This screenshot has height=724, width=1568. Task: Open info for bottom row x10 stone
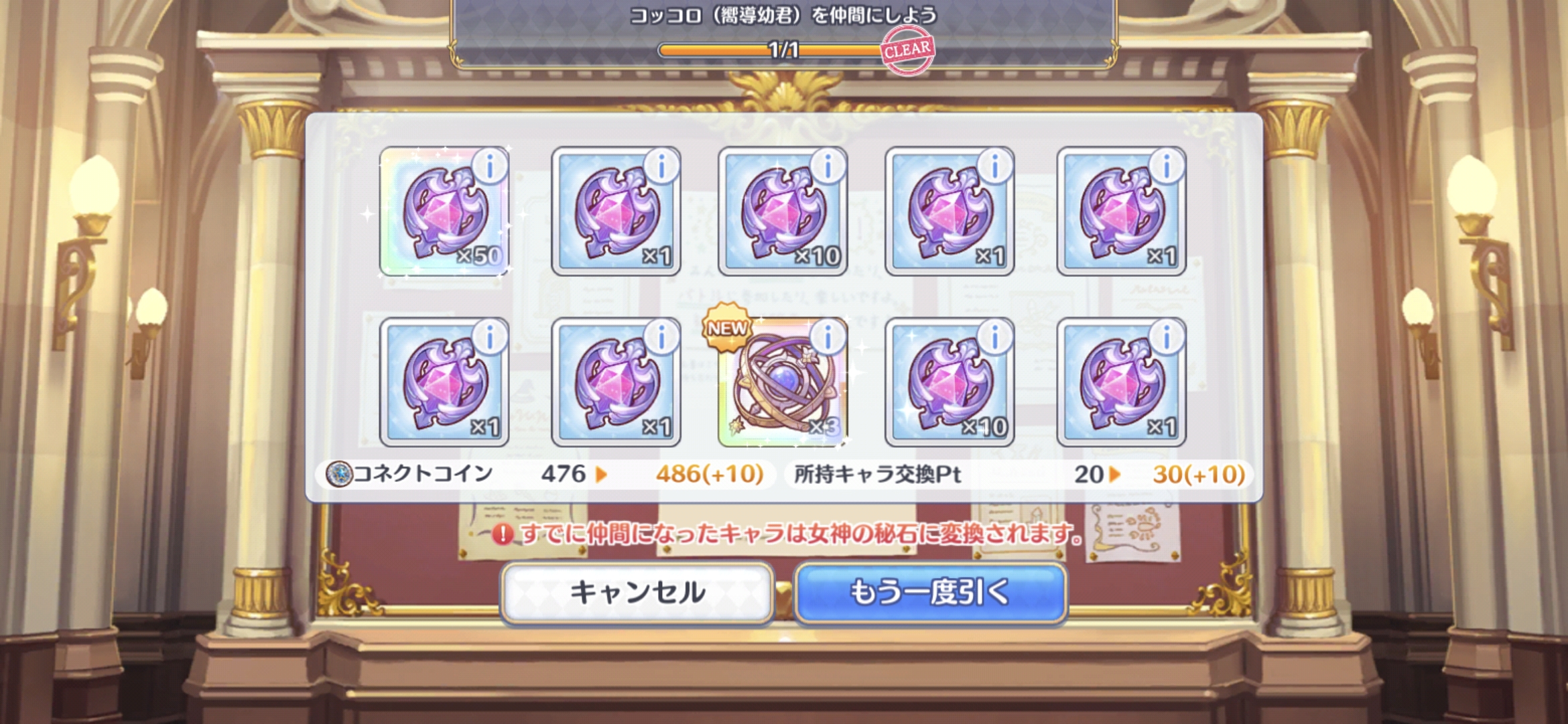pyautogui.click(x=995, y=336)
